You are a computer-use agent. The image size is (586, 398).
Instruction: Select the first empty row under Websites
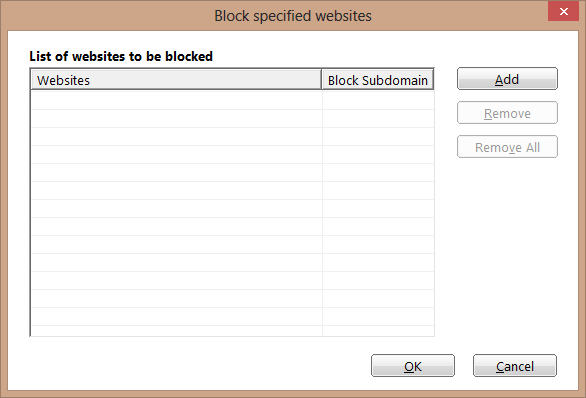point(176,100)
